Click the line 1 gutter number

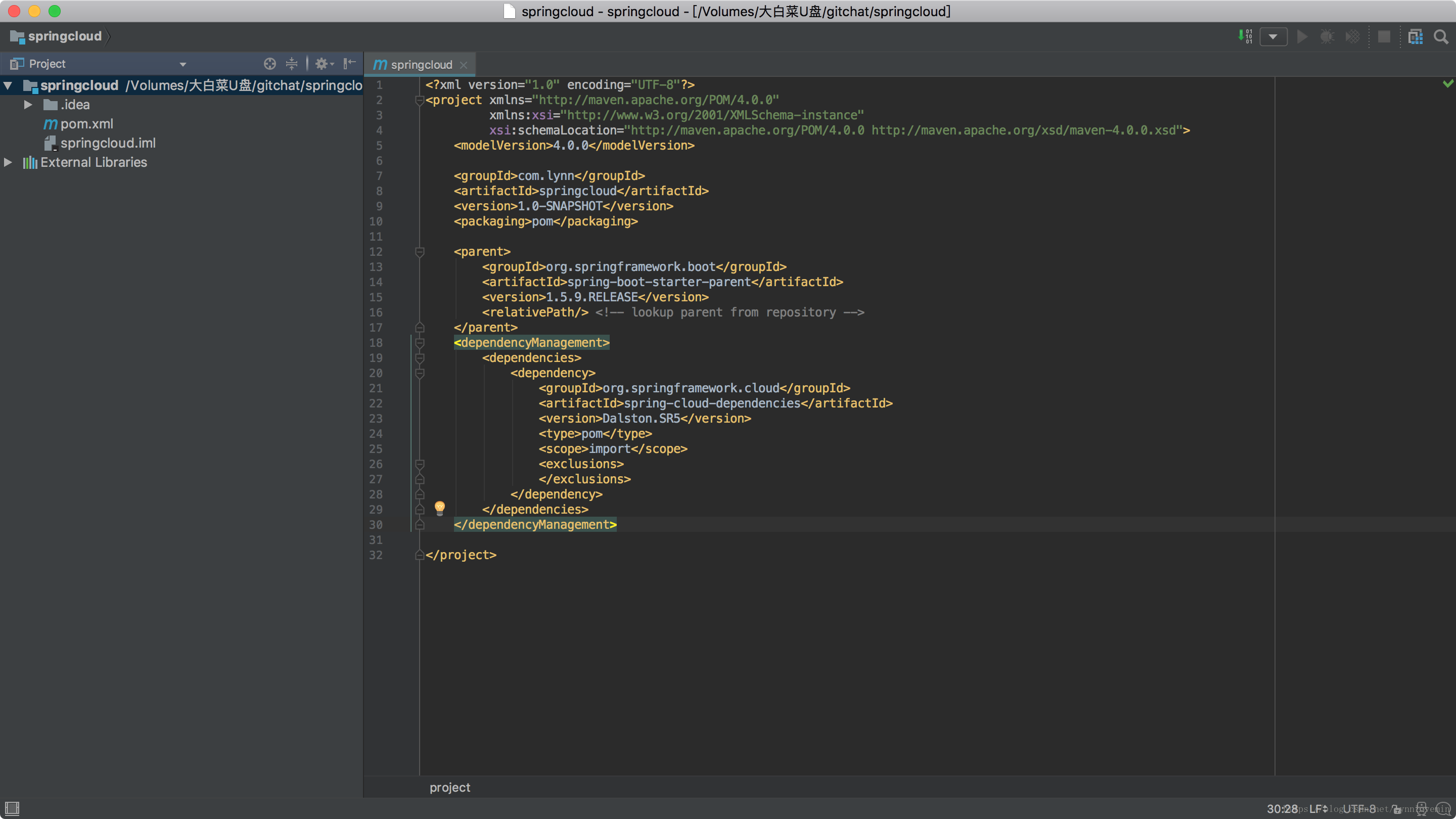[379, 85]
